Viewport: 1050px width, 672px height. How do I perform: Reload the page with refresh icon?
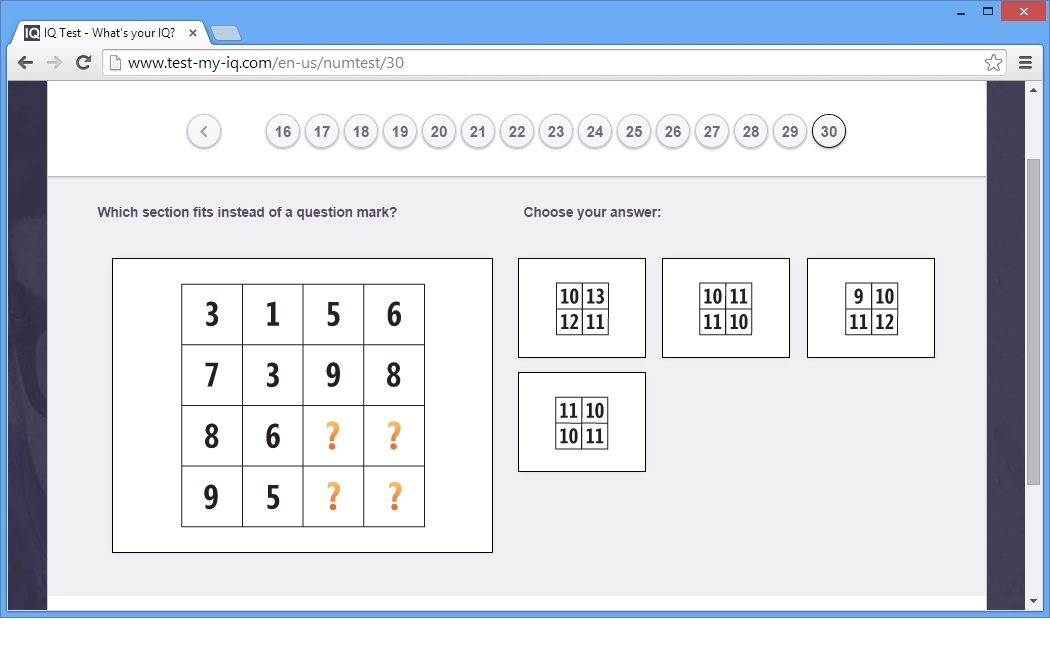[x=83, y=63]
